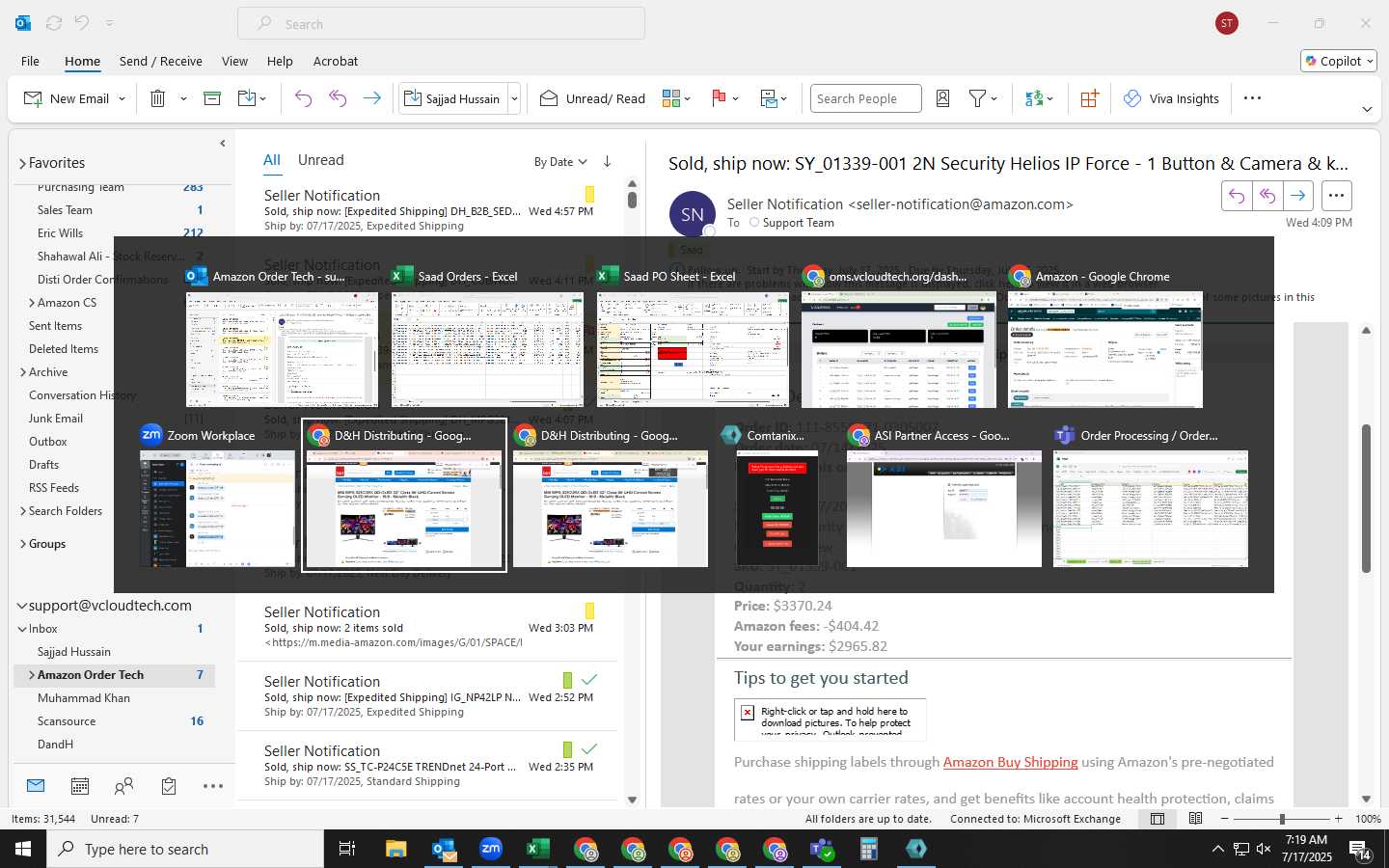Click the ribbon Reply All icon
1389x868 pixels.
338,98
